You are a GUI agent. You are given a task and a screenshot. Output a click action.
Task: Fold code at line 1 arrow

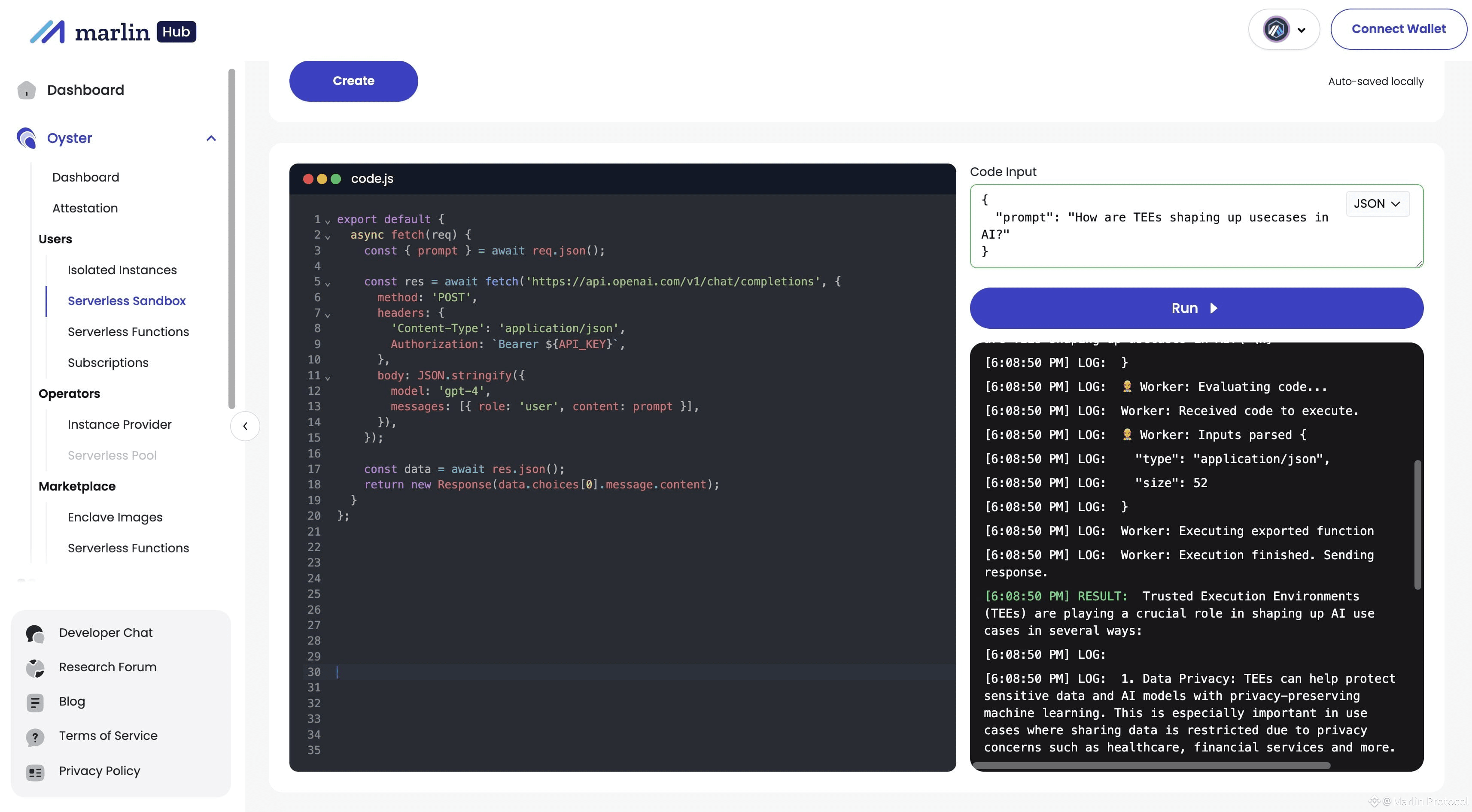pos(328,221)
